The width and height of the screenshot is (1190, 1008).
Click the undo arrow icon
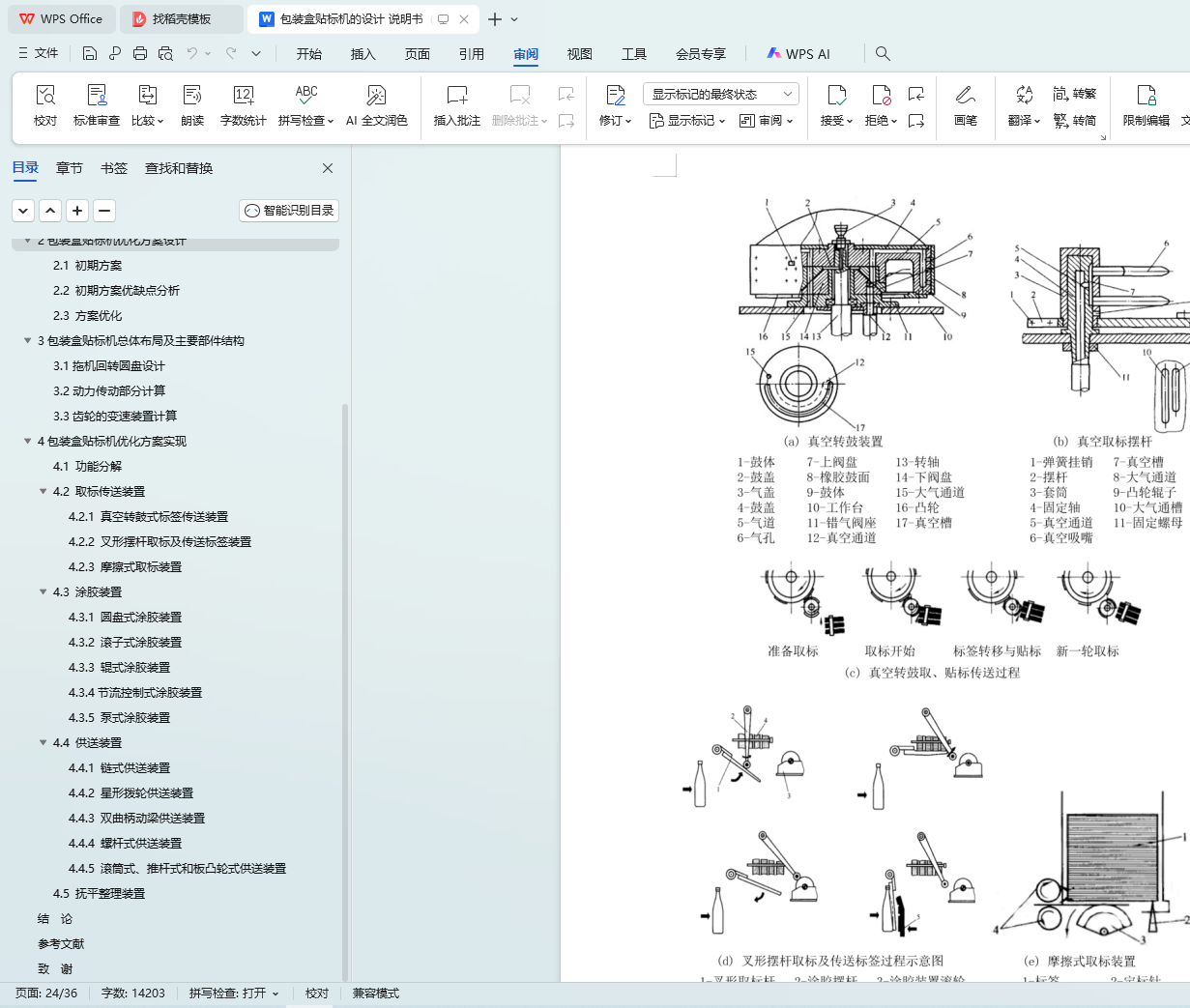click(x=192, y=53)
